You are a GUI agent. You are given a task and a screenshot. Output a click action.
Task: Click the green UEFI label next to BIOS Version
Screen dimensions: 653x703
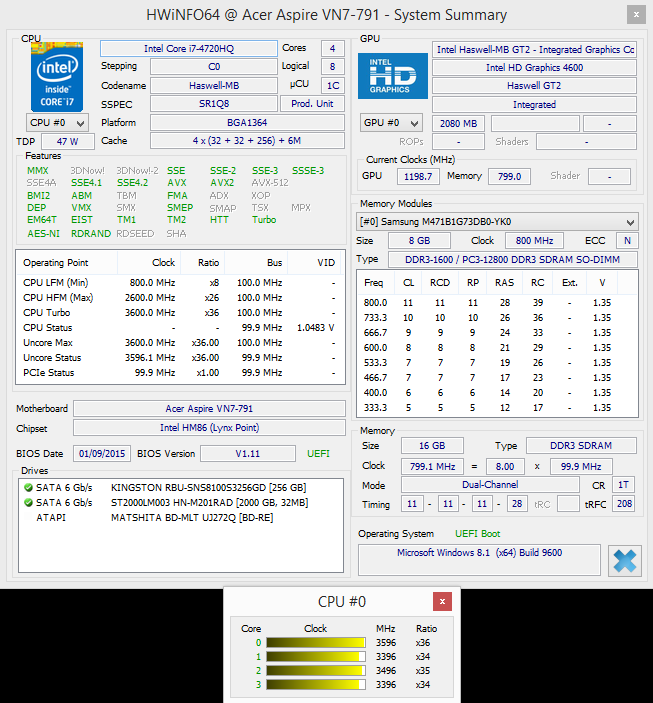point(318,454)
